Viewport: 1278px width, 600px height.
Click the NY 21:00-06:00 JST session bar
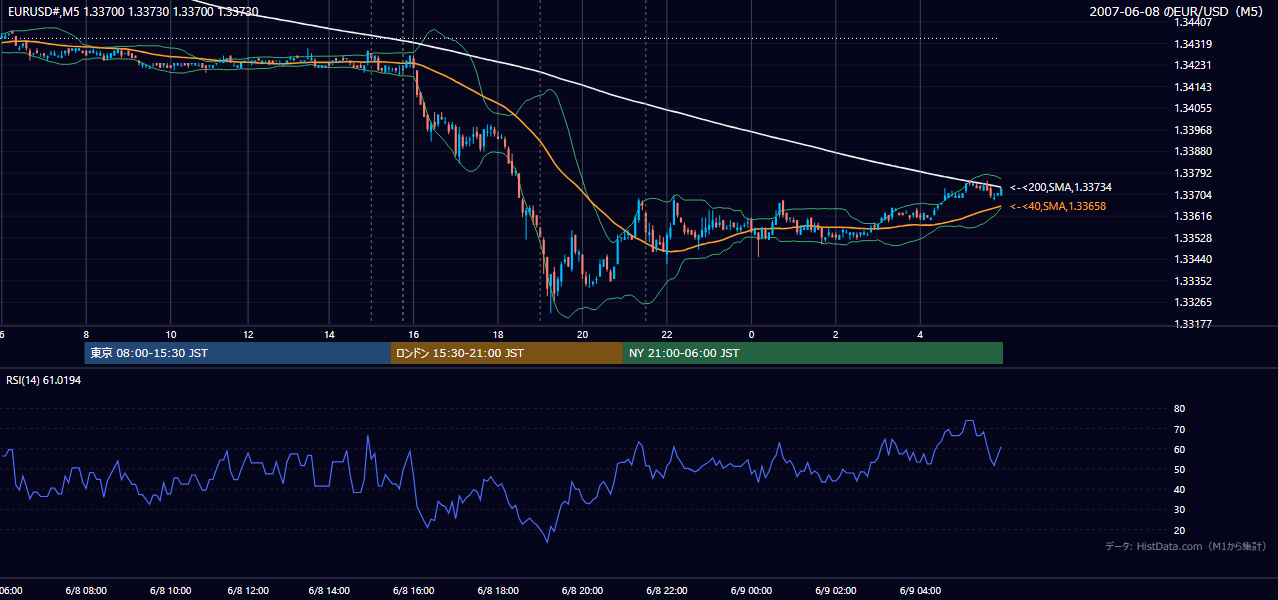click(813, 353)
